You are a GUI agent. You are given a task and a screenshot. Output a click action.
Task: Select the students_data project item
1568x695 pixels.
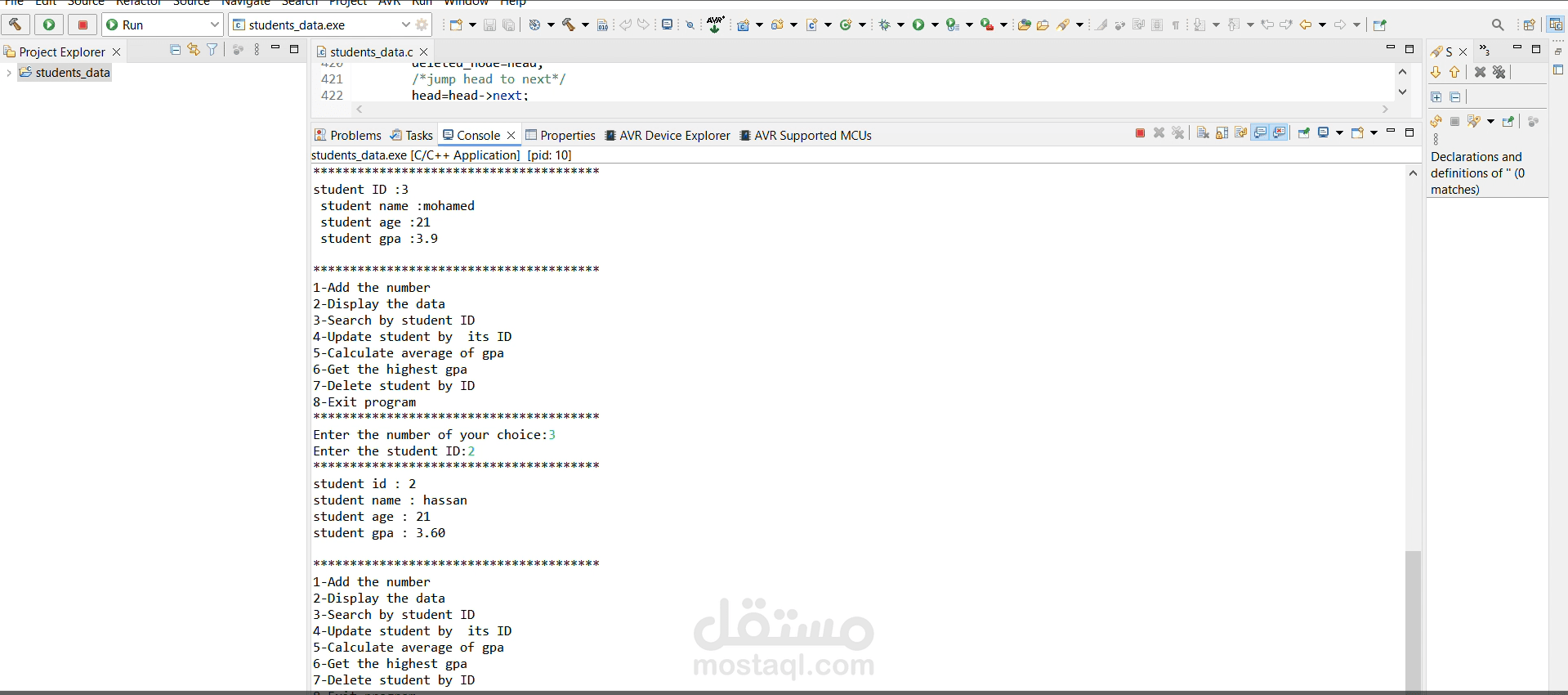click(65, 73)
